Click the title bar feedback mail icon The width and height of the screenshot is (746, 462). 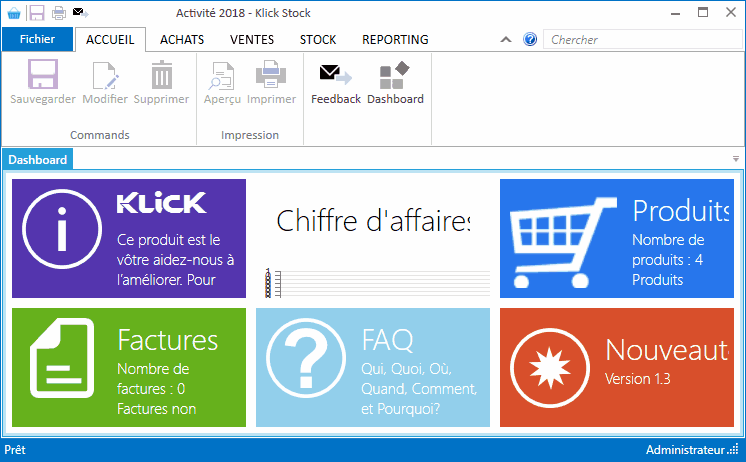(x=81, y=13)
